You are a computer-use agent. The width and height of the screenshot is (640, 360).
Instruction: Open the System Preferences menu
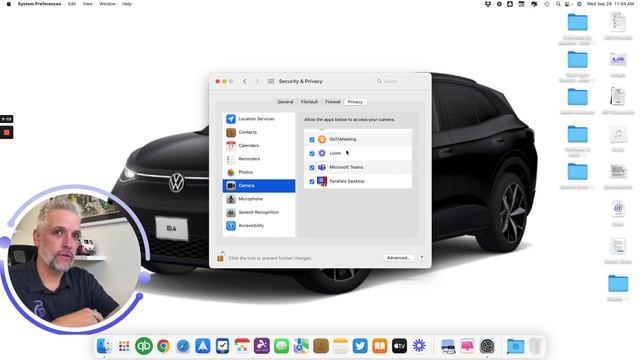click(39, 4)
